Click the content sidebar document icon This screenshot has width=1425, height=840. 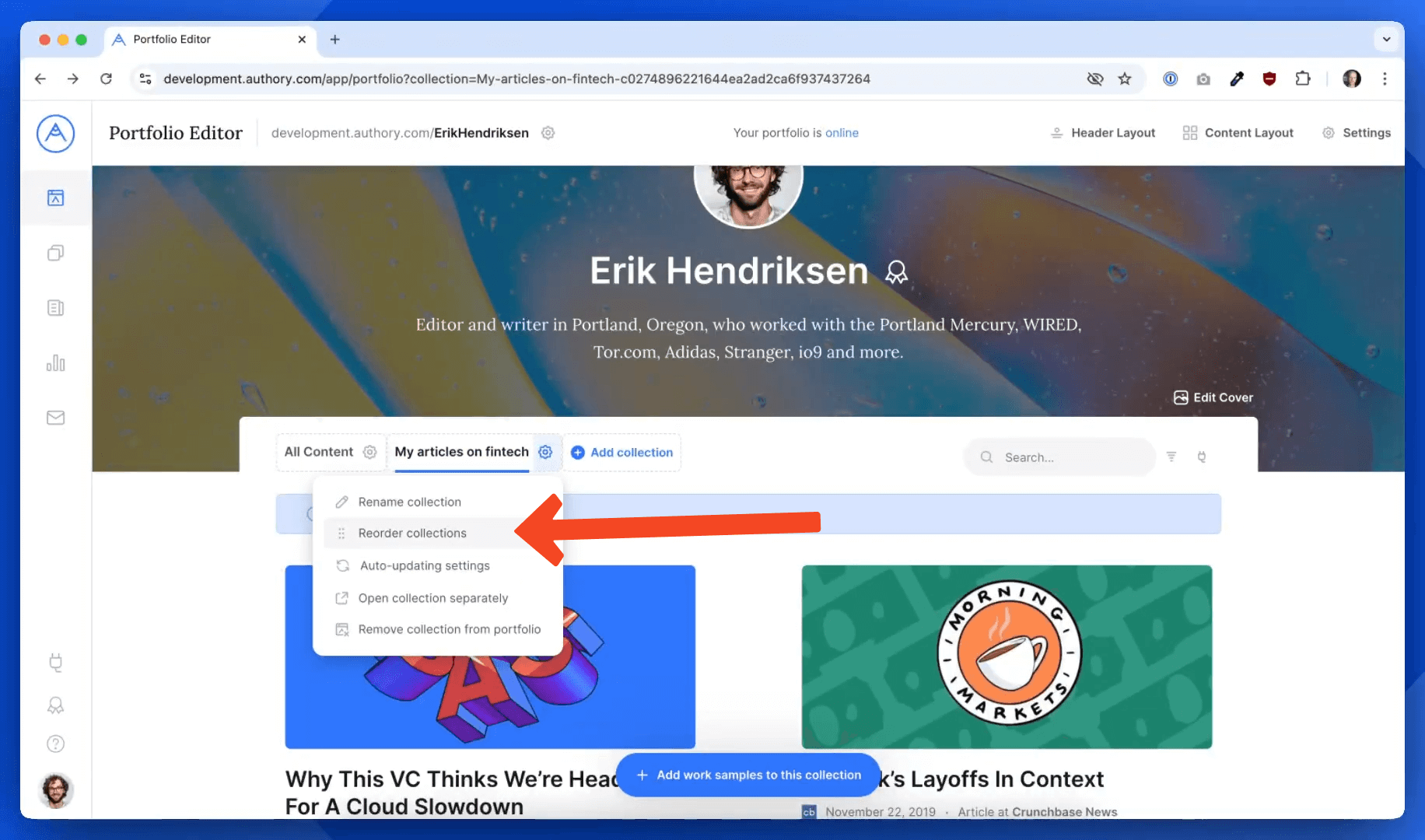click(55, 308)
